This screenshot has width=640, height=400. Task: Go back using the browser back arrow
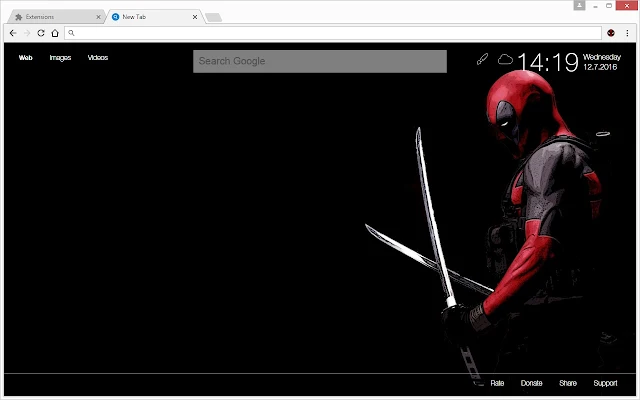[x=13, y=33]
